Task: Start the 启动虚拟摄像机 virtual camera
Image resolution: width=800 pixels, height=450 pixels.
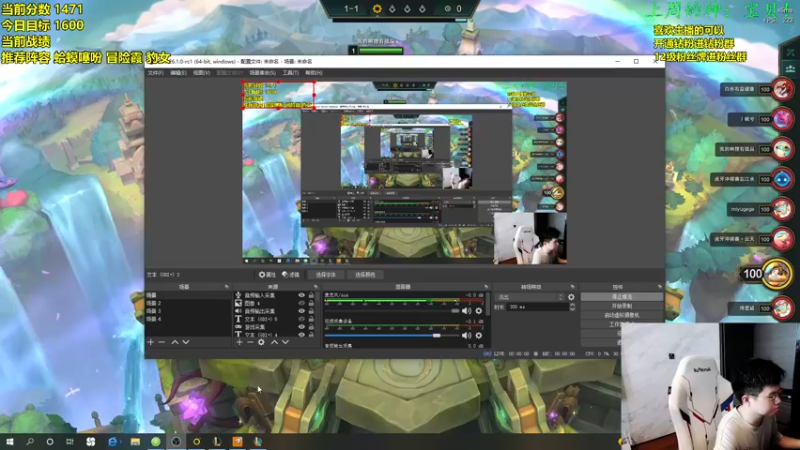Action: [x=621, y=315]
